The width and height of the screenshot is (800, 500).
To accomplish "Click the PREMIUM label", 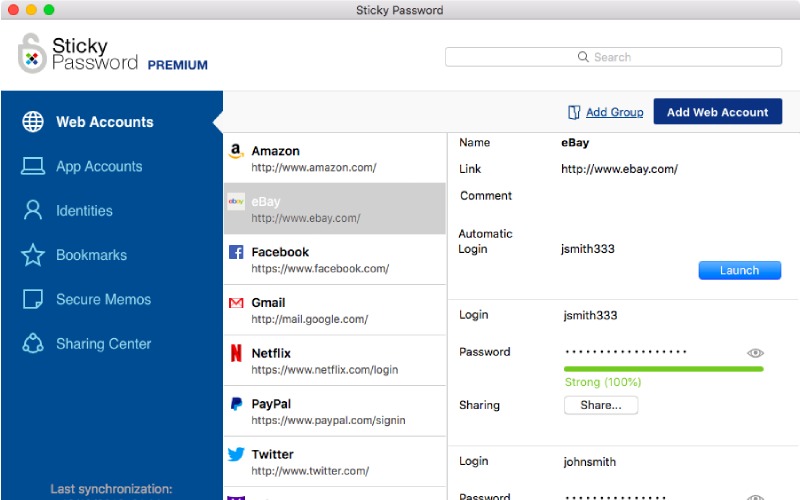I will (178, 65).
